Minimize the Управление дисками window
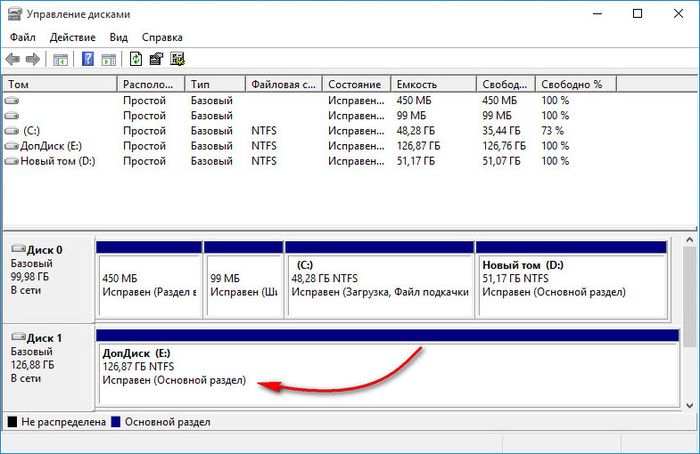 [597, 14]
